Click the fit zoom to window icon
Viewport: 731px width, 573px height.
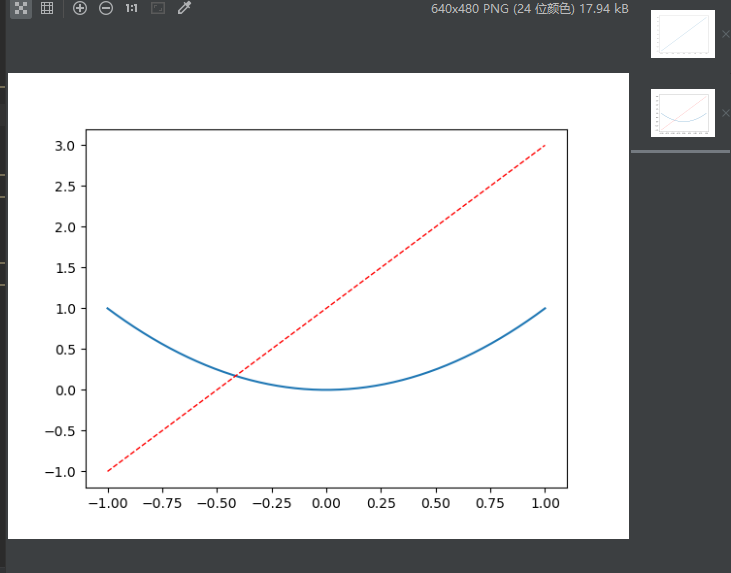[158, 8]
